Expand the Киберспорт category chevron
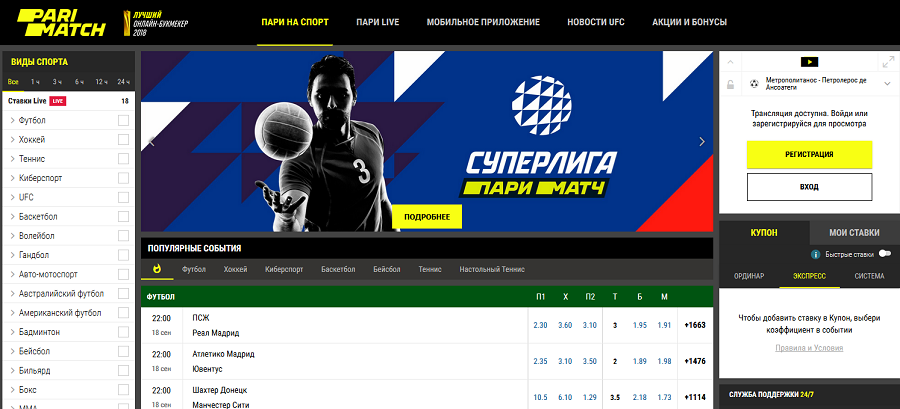The width and height of the screenshot is (900, 409). coord(12,178)
